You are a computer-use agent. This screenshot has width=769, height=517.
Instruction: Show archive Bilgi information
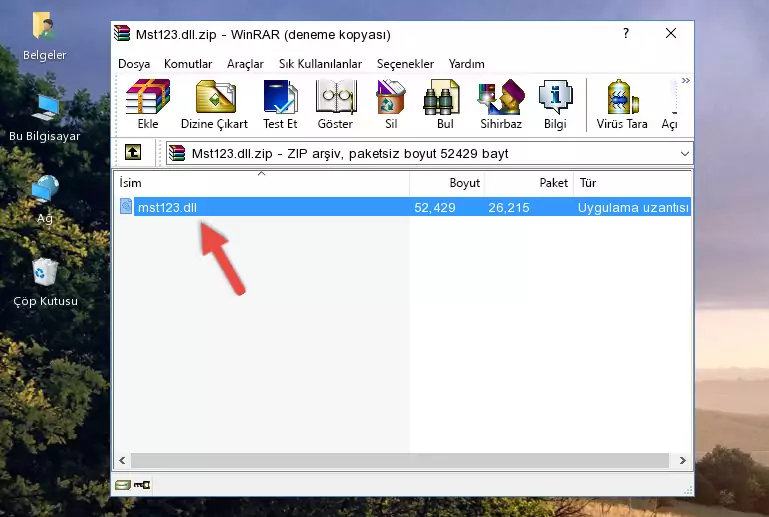[x=555, y=104]
